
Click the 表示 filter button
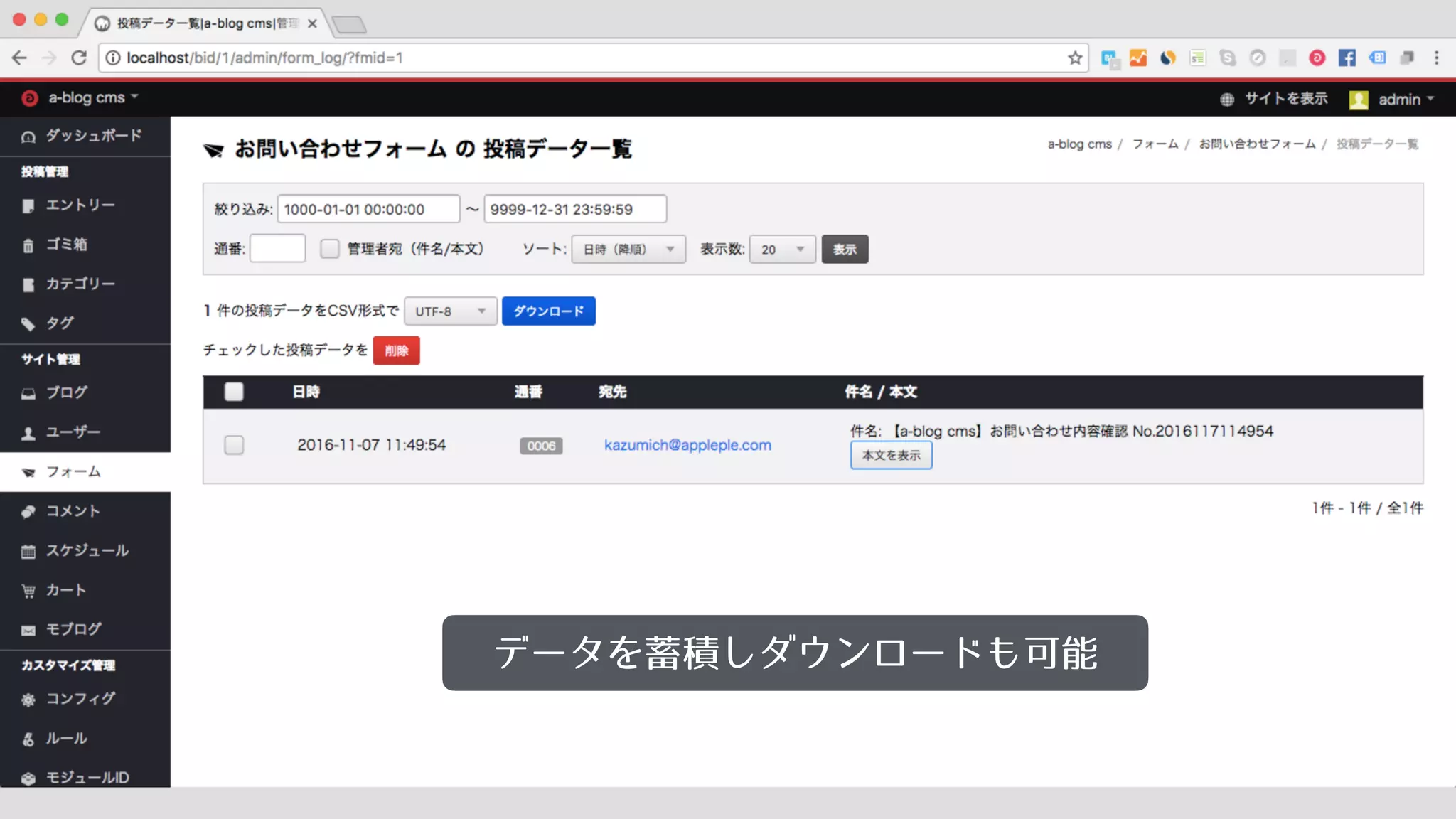(845, 250)
